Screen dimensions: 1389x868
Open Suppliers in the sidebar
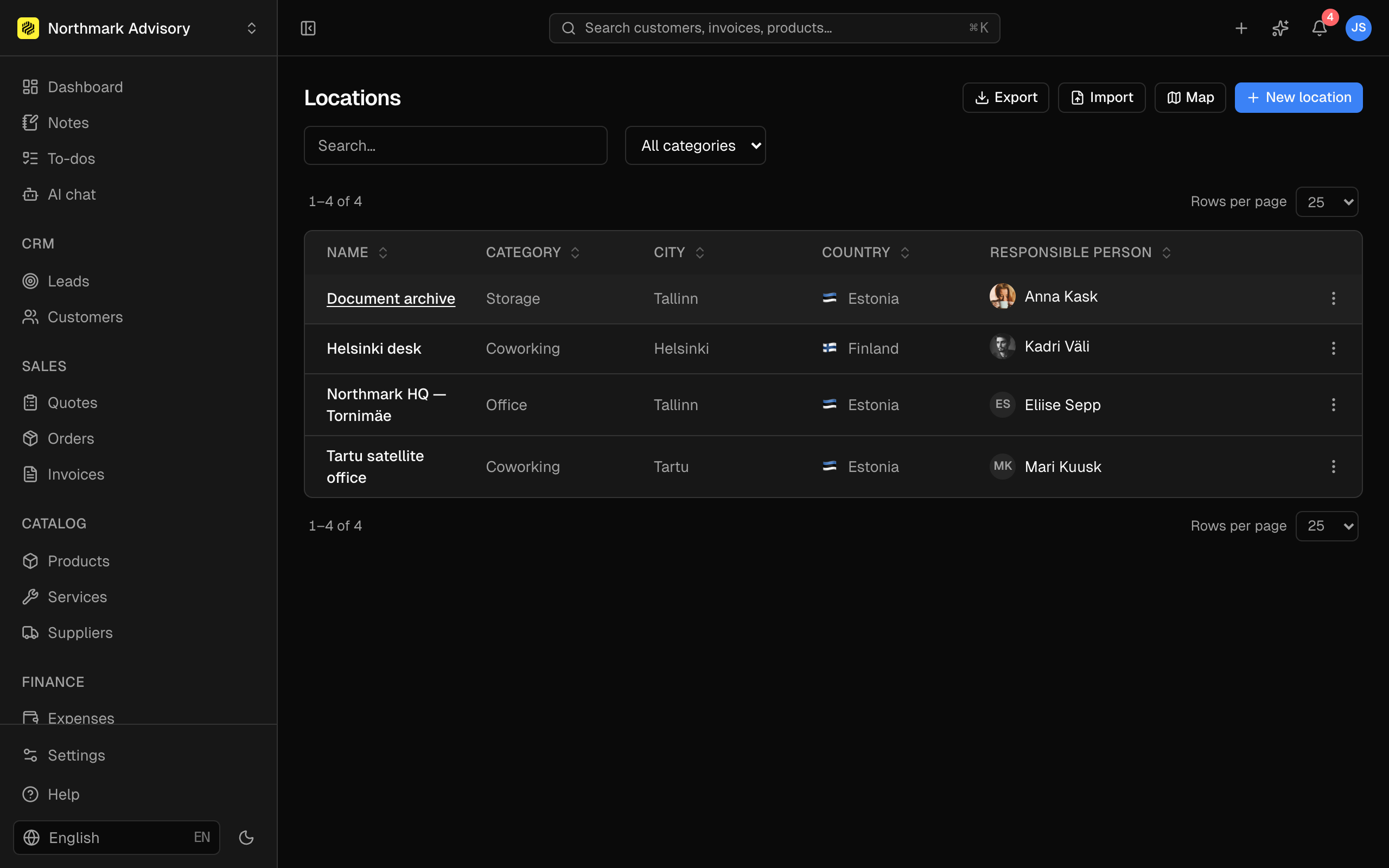tap(138, 633)
